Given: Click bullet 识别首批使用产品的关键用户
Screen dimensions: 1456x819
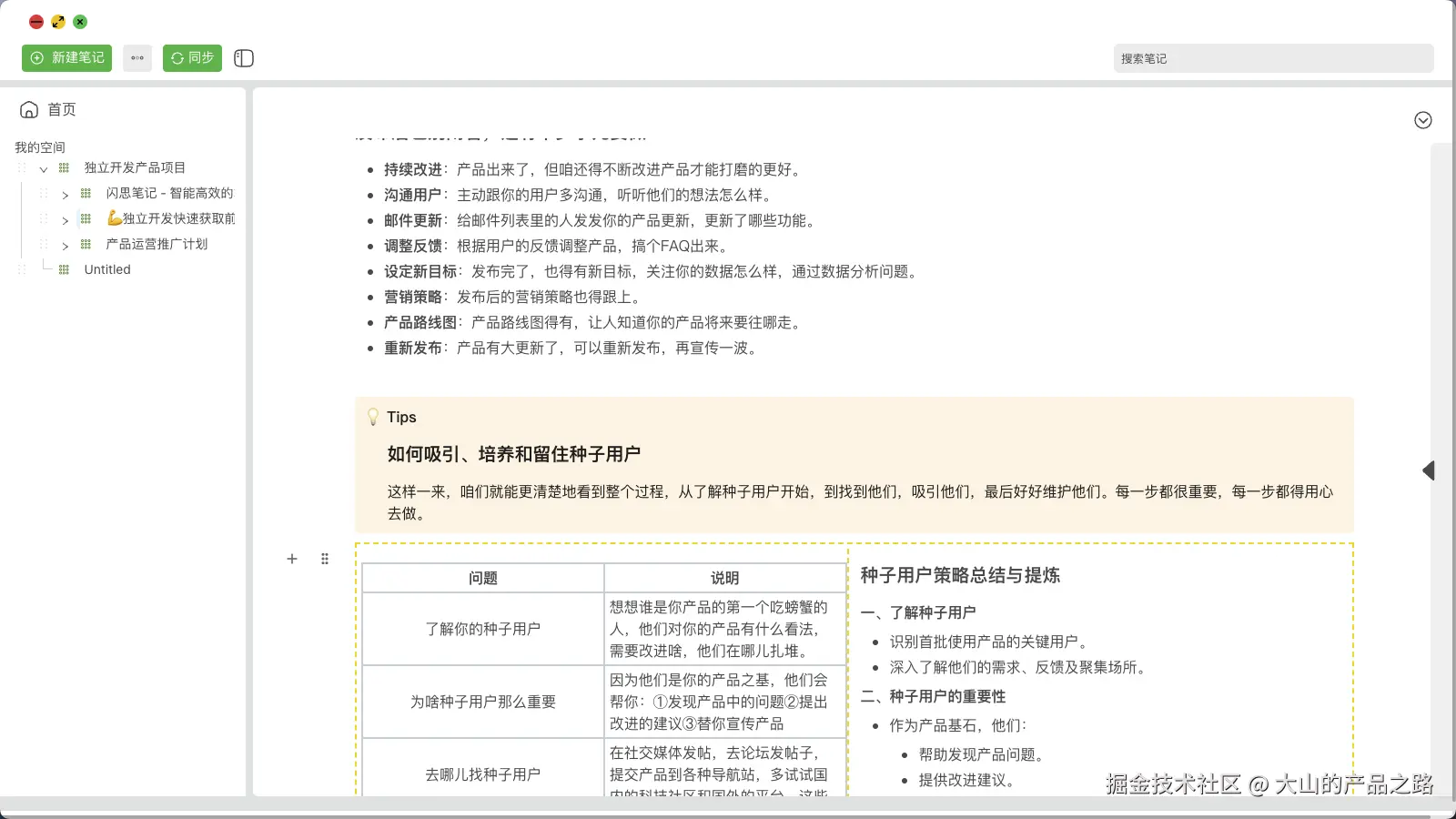Looking at the screenshot, I should [x=988, y=642].
